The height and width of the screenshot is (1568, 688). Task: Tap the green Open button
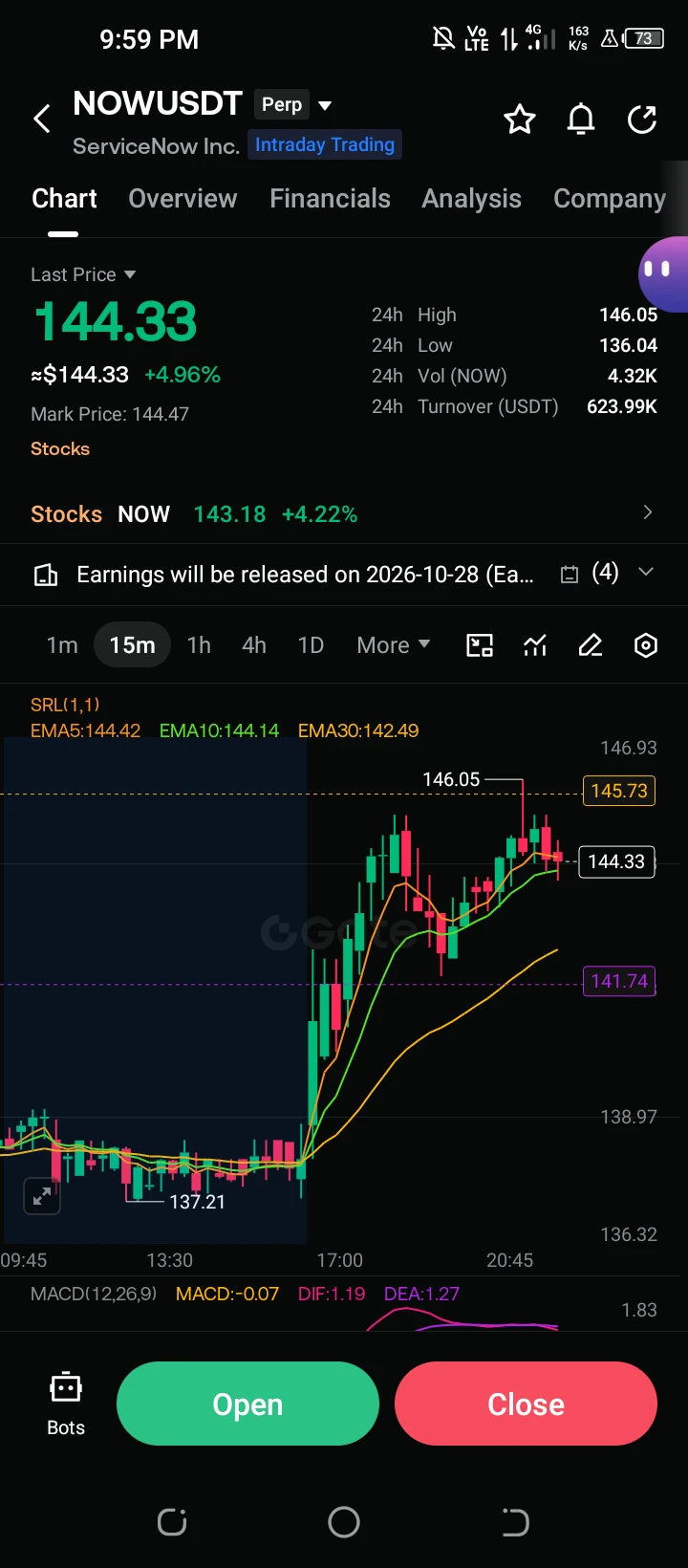click(247, 1404)
